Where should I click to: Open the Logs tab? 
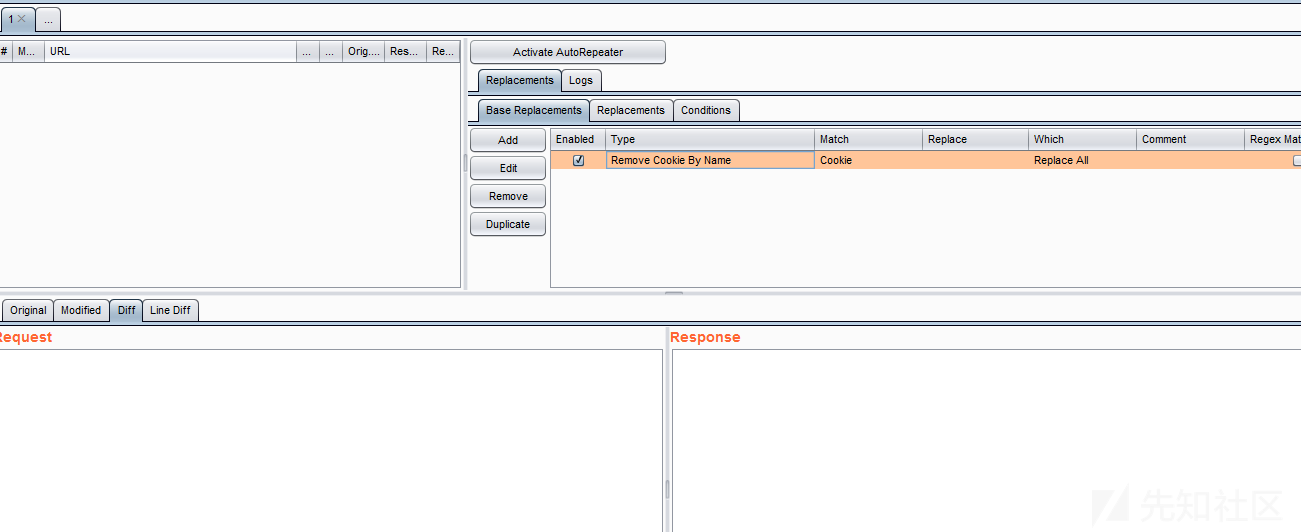(581, 80)
